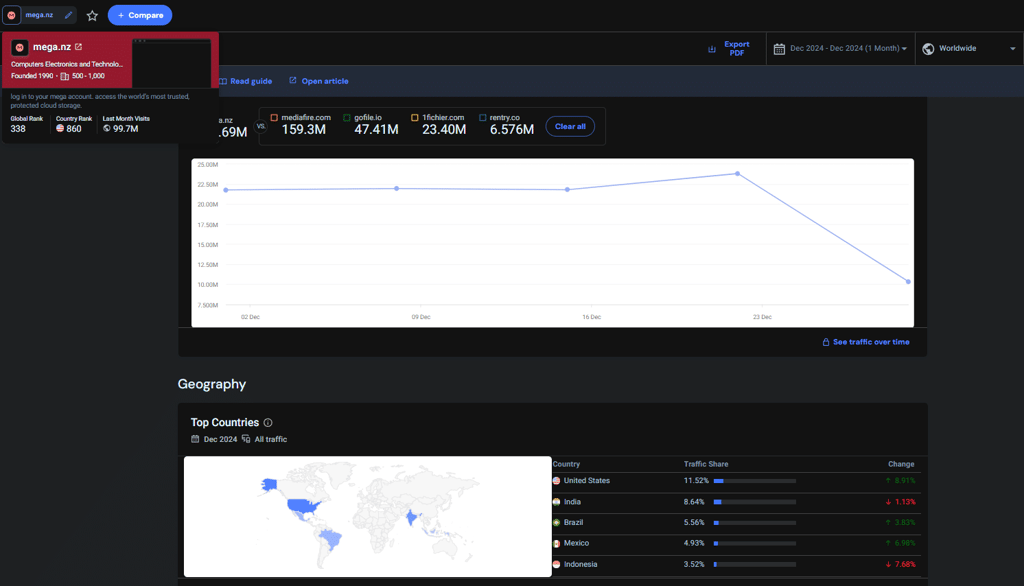Image resolution: width=1024 pixels, height=586 pixels.
Task: Click the Mexico flag icon in table
Action: (x=556, y=544)
